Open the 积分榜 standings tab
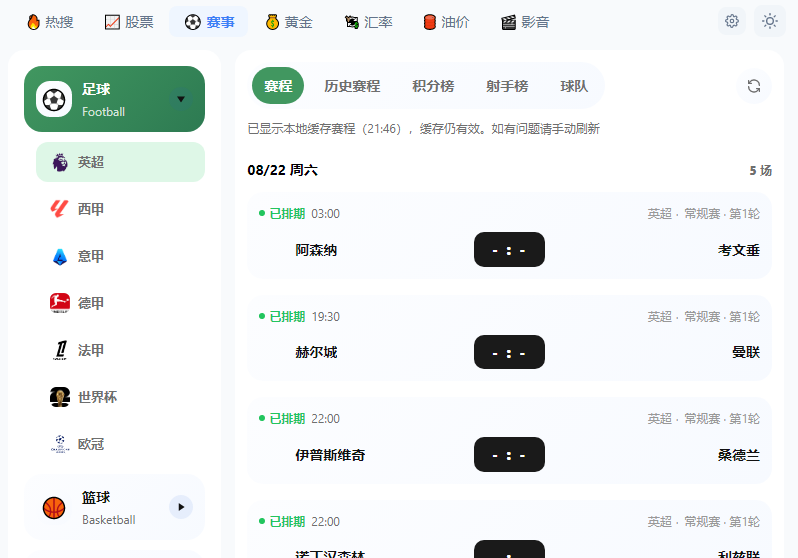 433,86
